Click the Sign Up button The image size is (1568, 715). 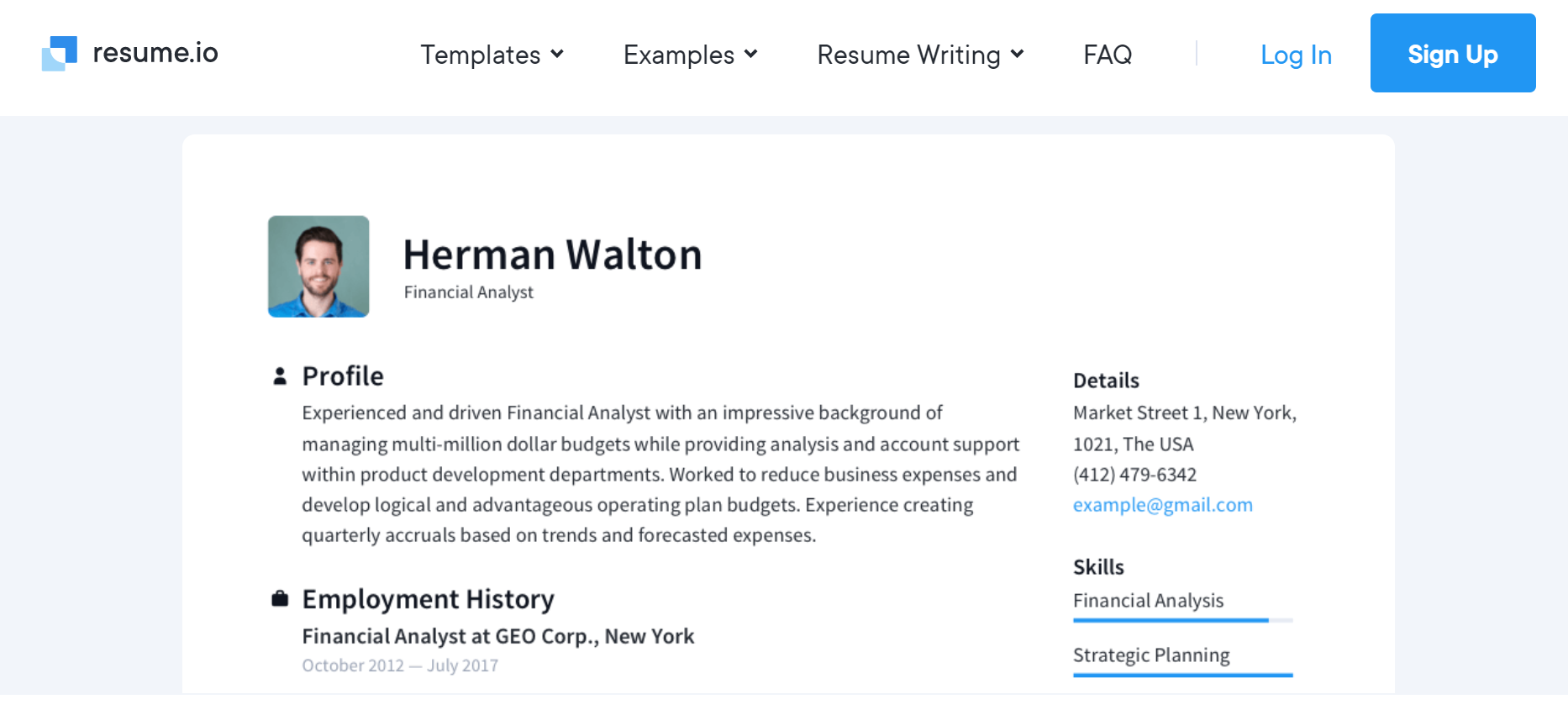point(1453,53)
